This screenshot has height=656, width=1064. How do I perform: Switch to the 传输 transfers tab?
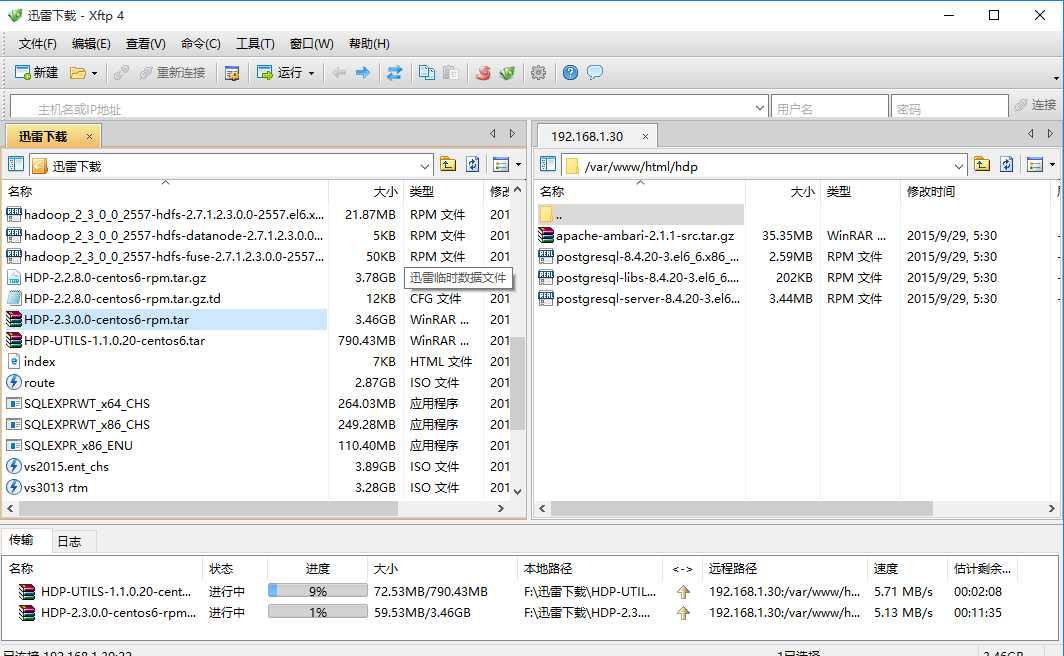21,540
